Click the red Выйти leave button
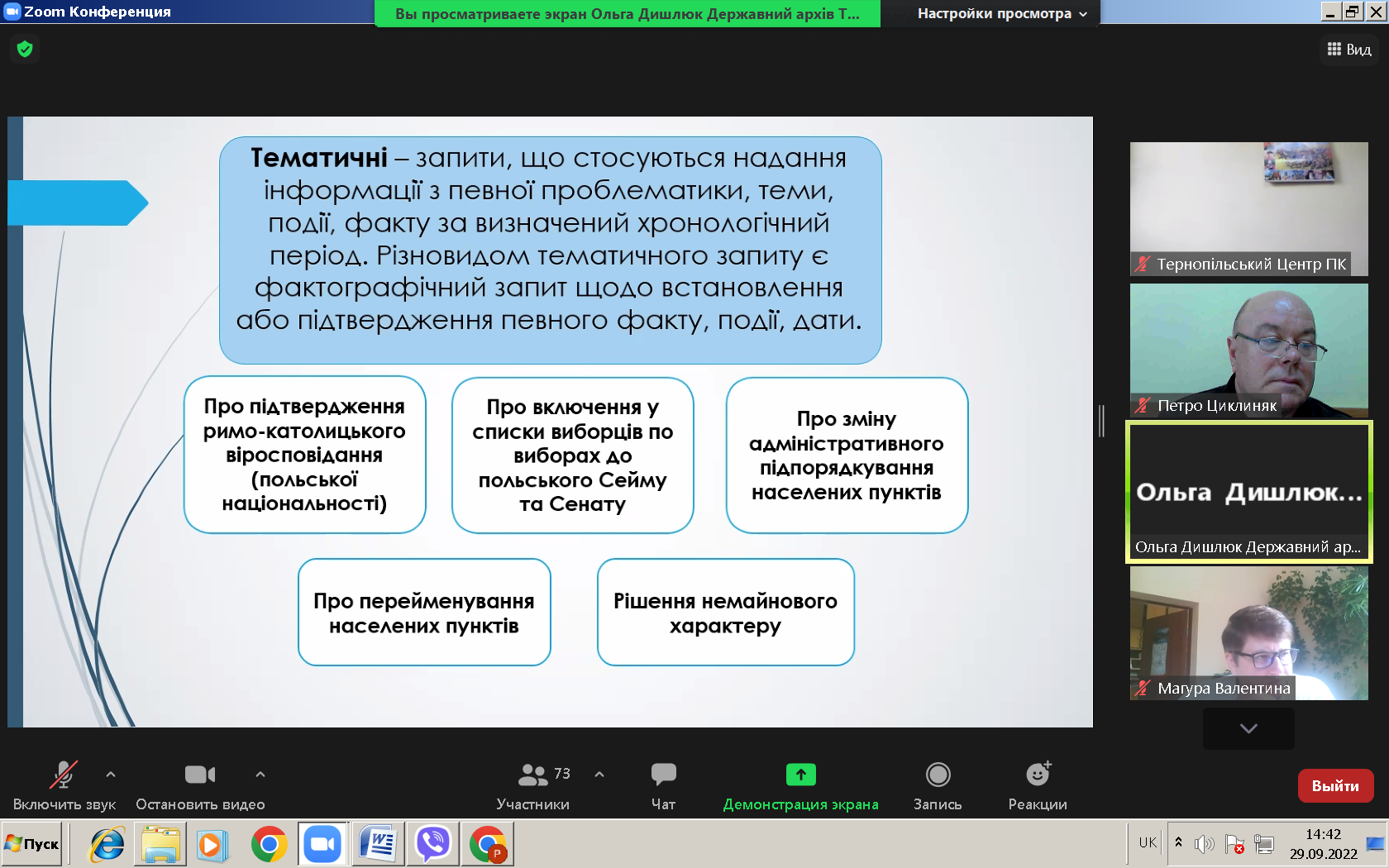 (x=1335, y=785)
